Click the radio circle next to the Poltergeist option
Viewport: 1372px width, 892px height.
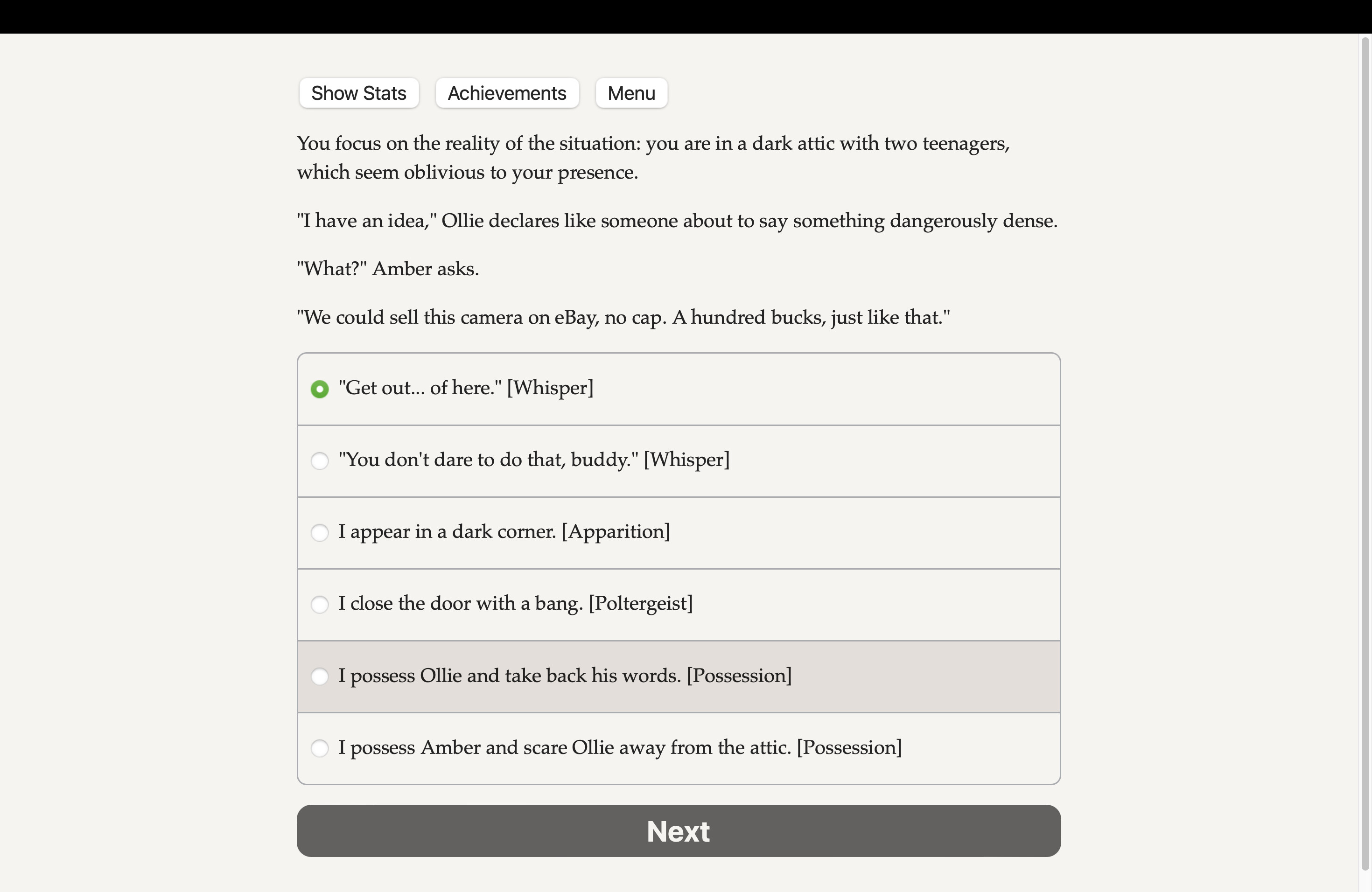coord(320,605)
